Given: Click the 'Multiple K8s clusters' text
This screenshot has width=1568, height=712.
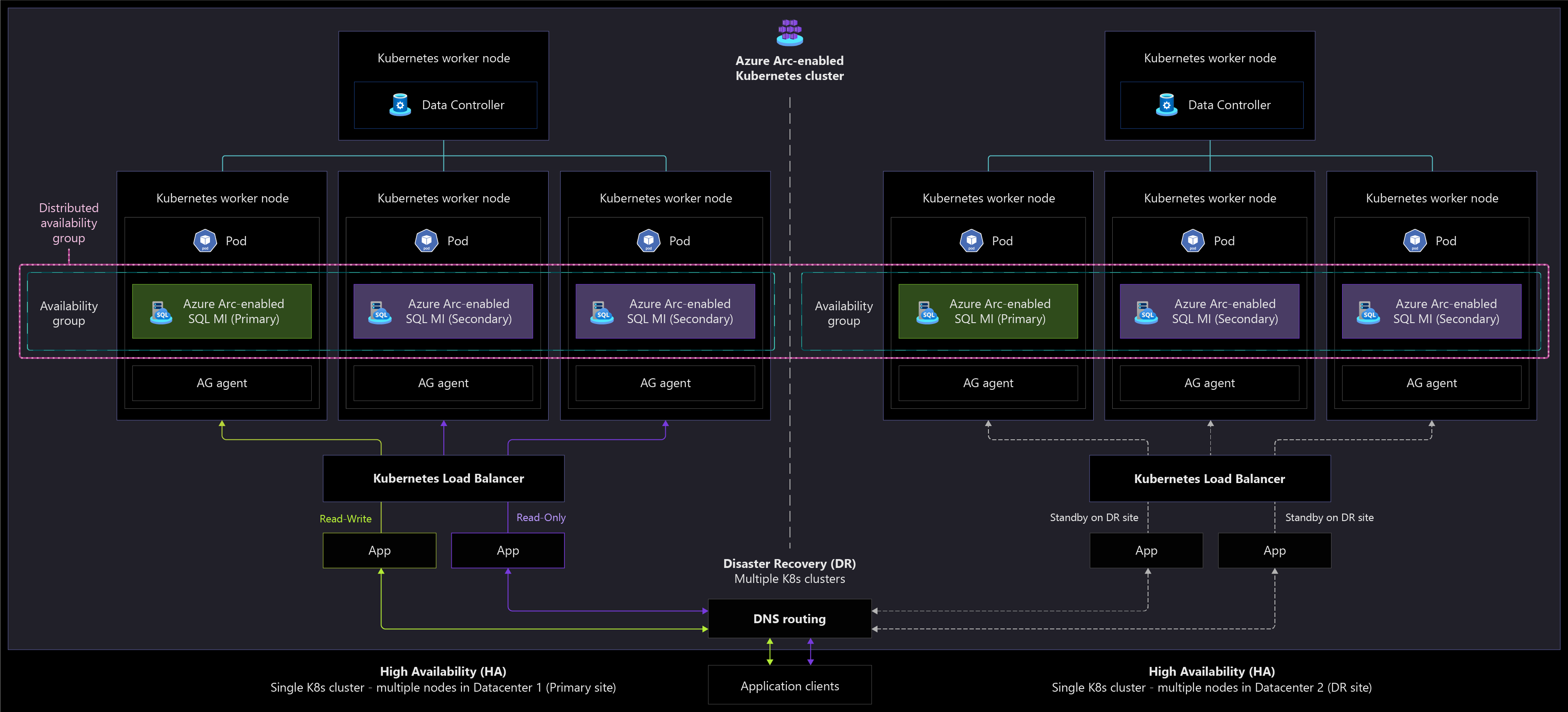Looking at the screenshot, I should tap(790, 579).
